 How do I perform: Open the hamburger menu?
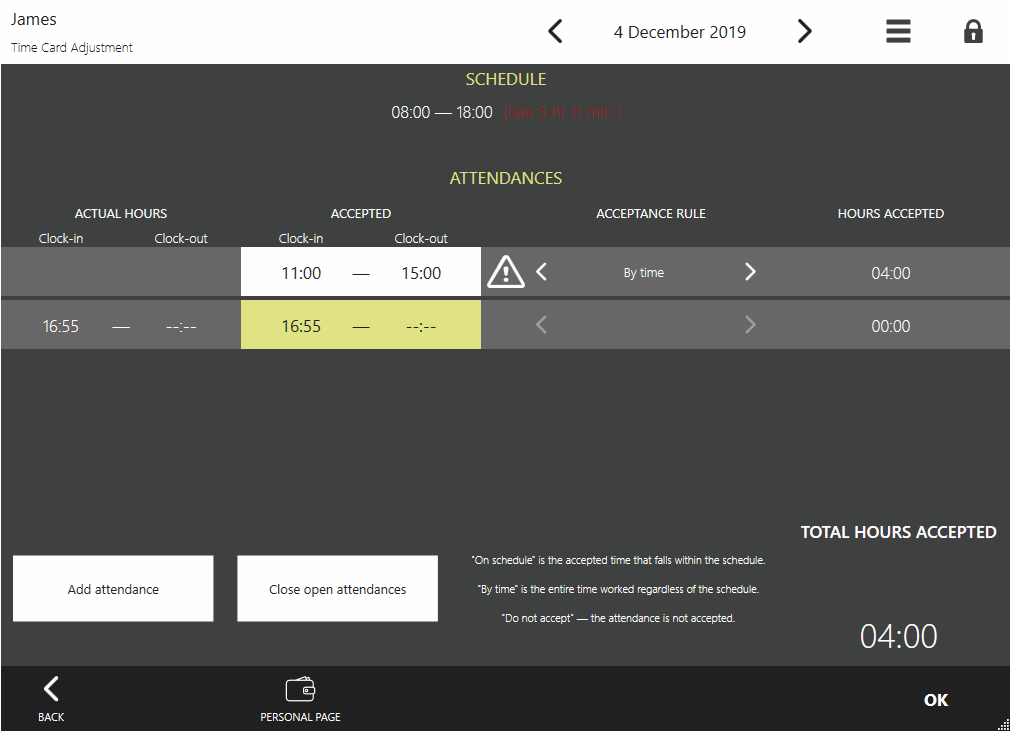(x=898, y=32)
